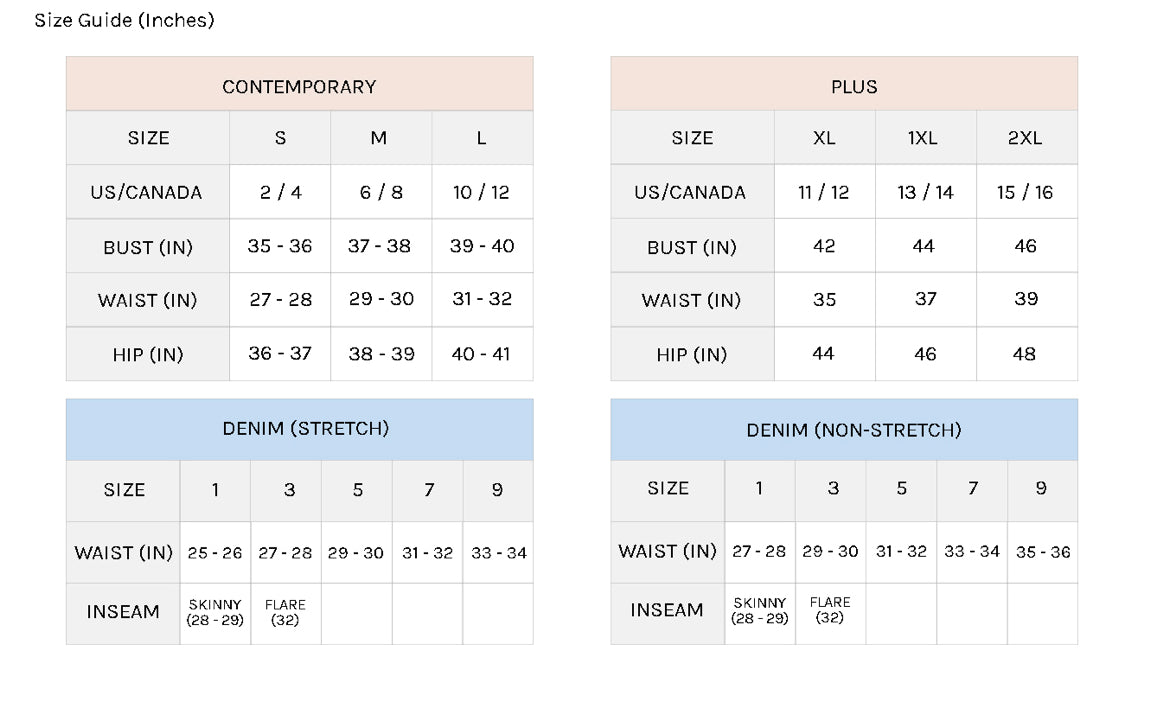1170x721 pixels.
Task: Click the PLUS waist value 39
Action: (x=1026, y=299)
